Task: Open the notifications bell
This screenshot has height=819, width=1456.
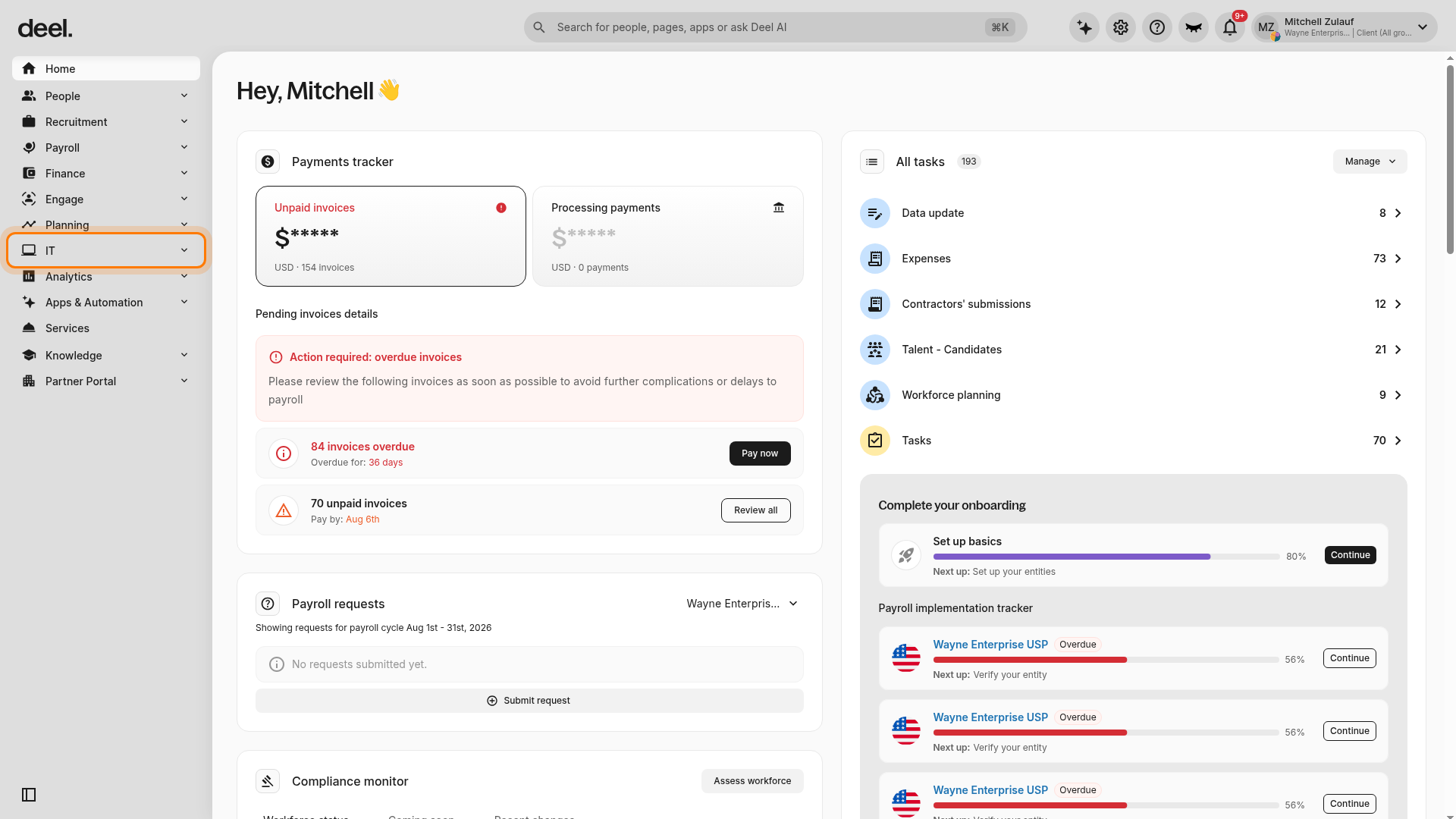Action: point(1230,27)
